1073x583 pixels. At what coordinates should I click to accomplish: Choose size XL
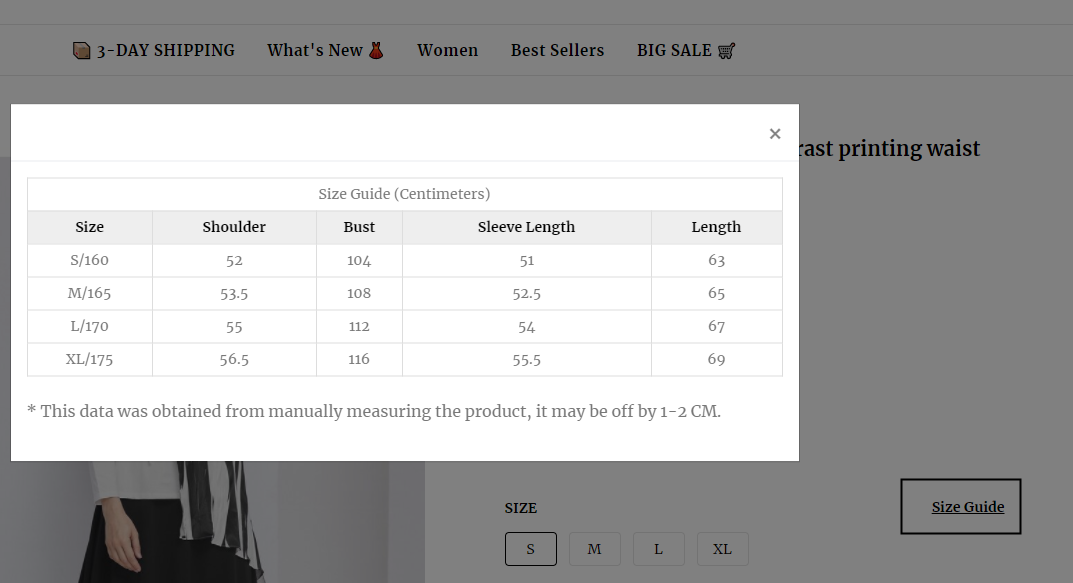pyautogui.click(x=723, y=549)
